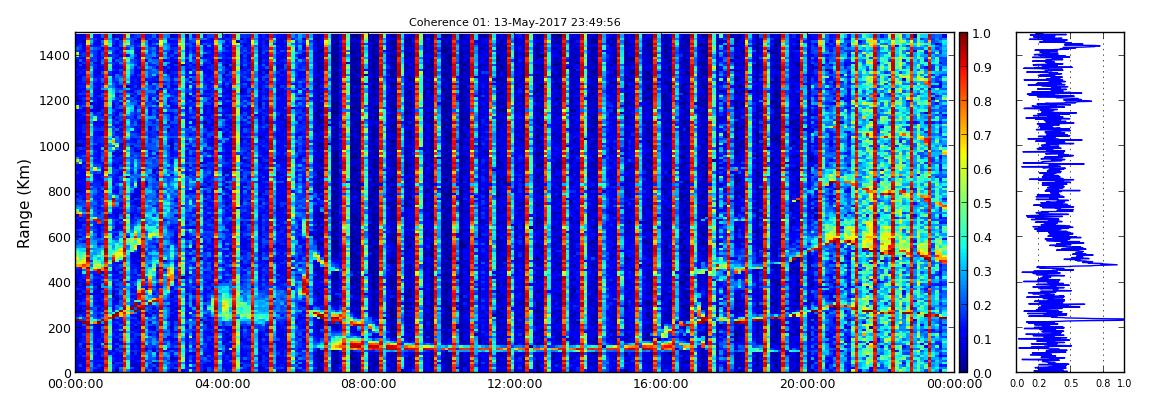Click the 600 range tick label
Screen dimensions: 1150x407
(x=59, y=238)
